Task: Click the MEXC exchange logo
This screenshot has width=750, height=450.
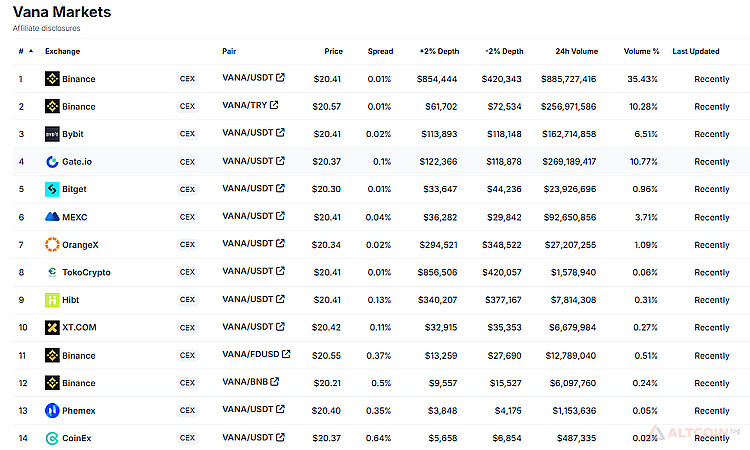Action: 52,216
